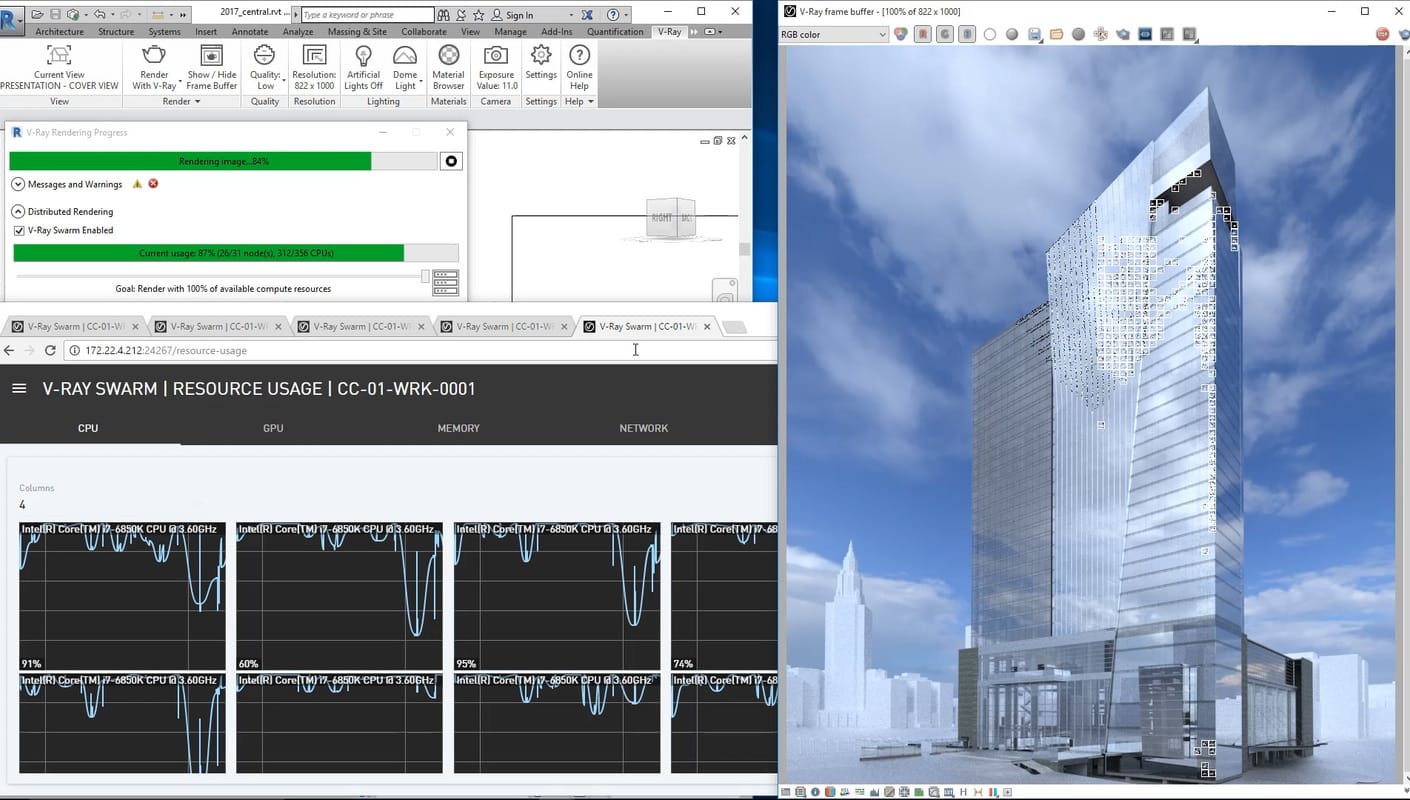Image resolution: width=1410 pixels, height=800 pixels.
Task: Select the Collaborate ribbon tab
Action: tap(424, 32)
